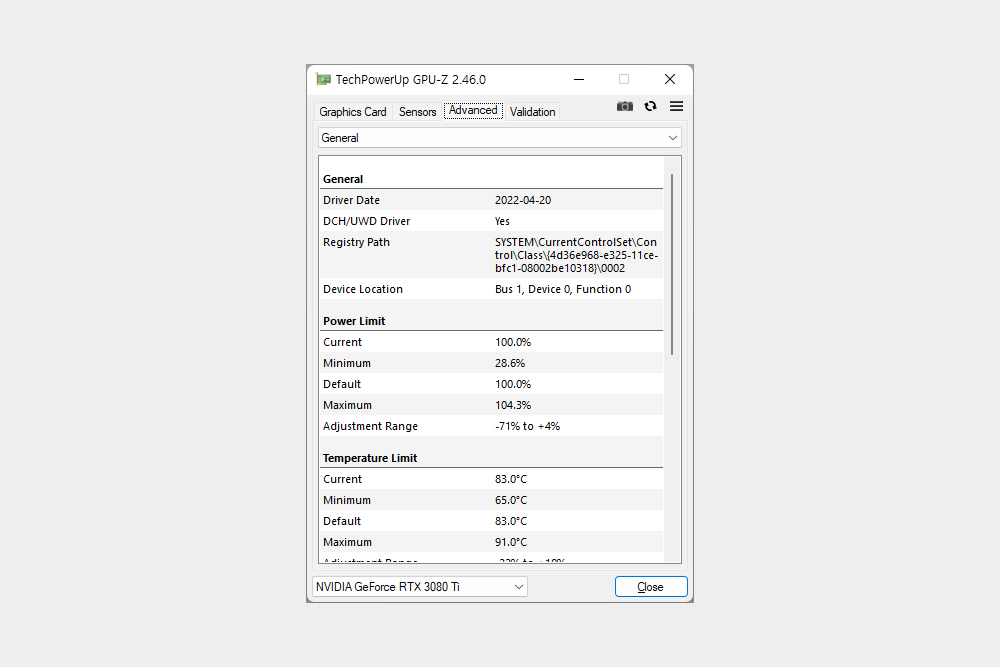This screenshot has height=667, width=1000.
Task: Click the vertical scrollbar thumb
Action: (x=672, y=264)
